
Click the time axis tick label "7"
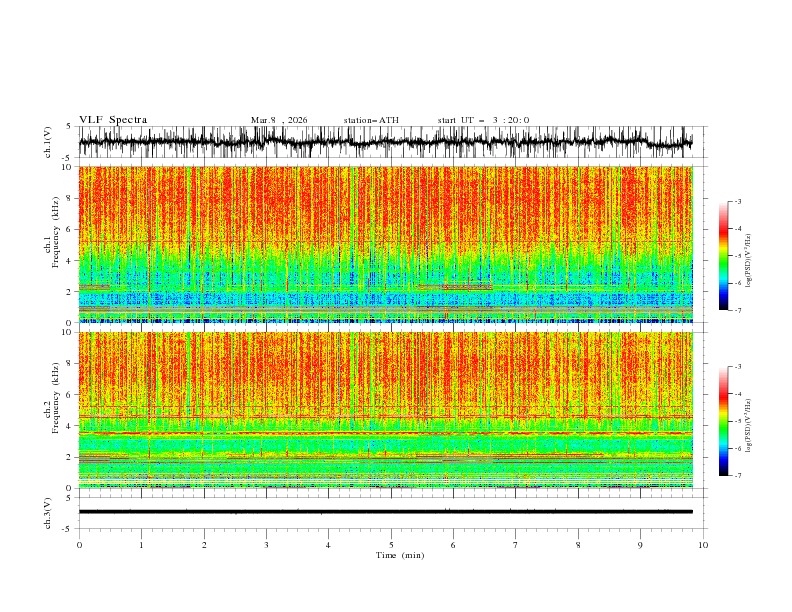(516, 545)
